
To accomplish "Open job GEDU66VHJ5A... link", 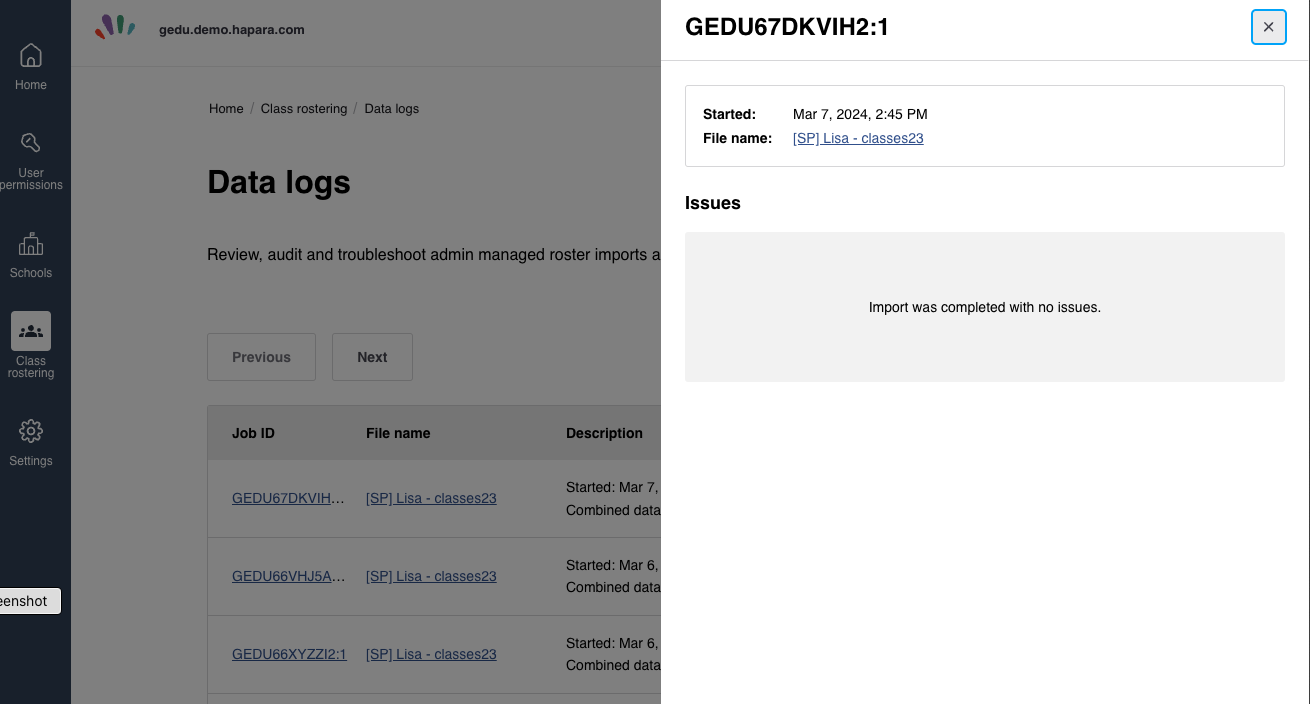I will [x=289, y=576].
